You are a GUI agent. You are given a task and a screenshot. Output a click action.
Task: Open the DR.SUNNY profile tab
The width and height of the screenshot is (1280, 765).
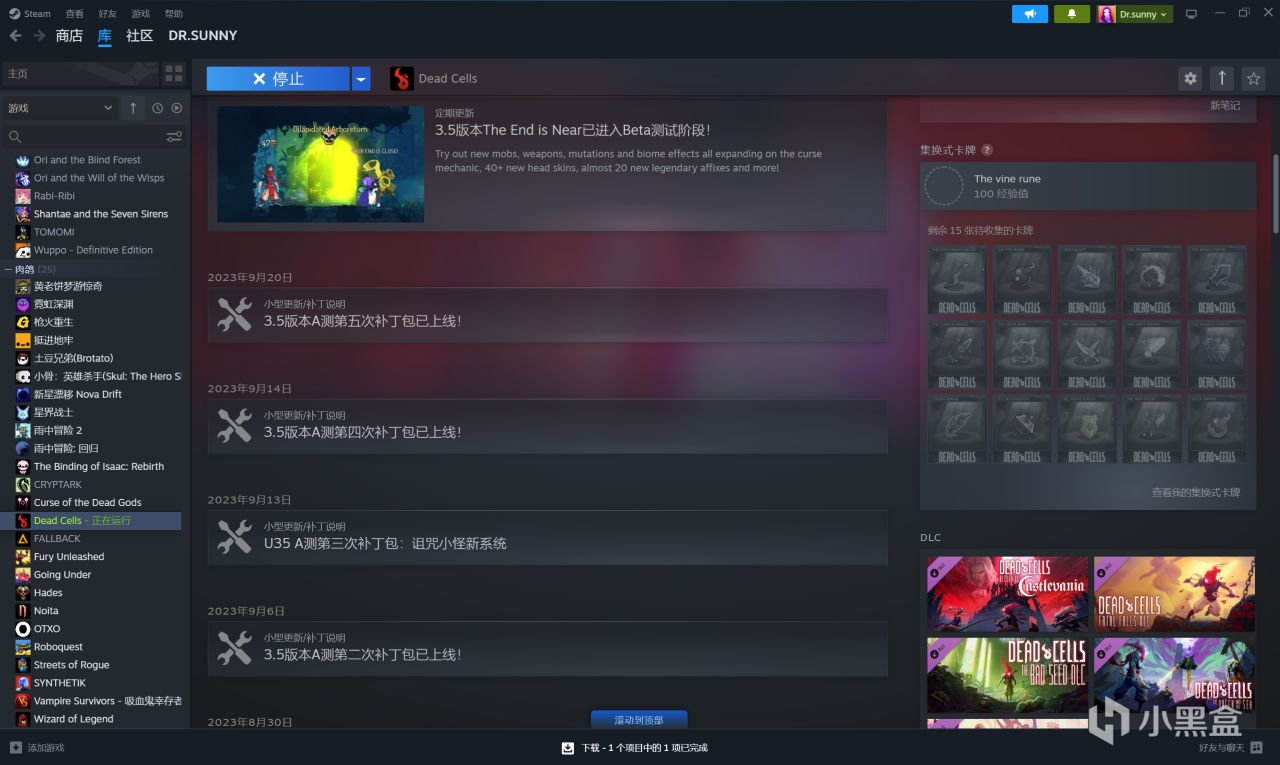tap(203, 35)
